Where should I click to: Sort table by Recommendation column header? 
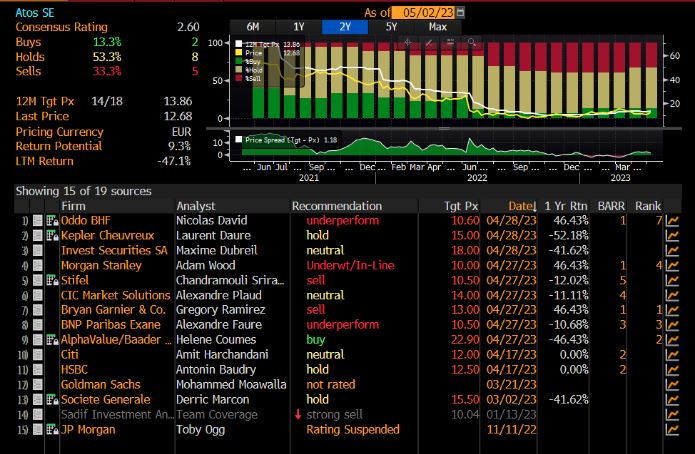pyautogui.click(x=337, y=206)
